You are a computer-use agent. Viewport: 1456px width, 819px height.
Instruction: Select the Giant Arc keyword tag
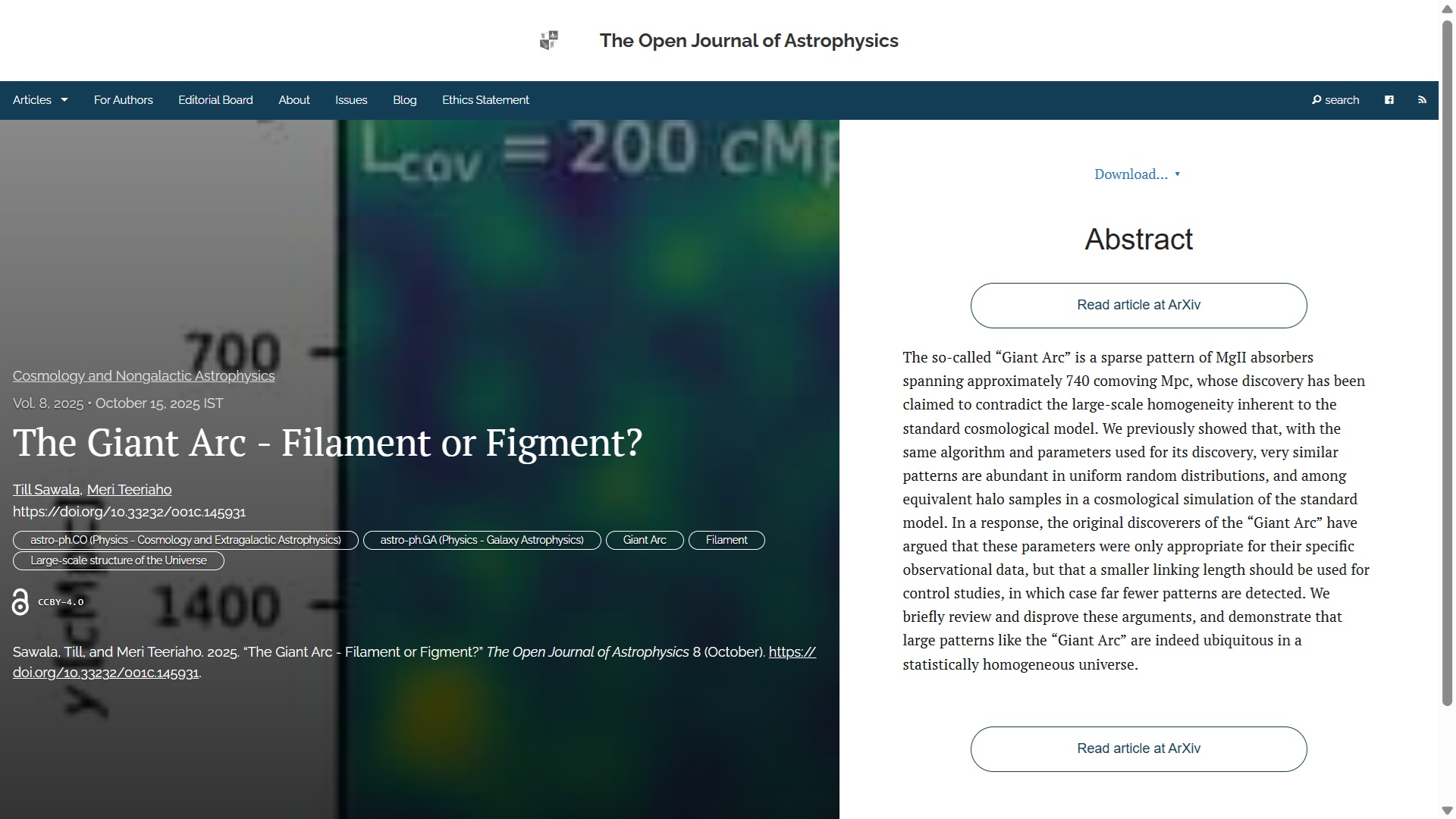(644, 541)
